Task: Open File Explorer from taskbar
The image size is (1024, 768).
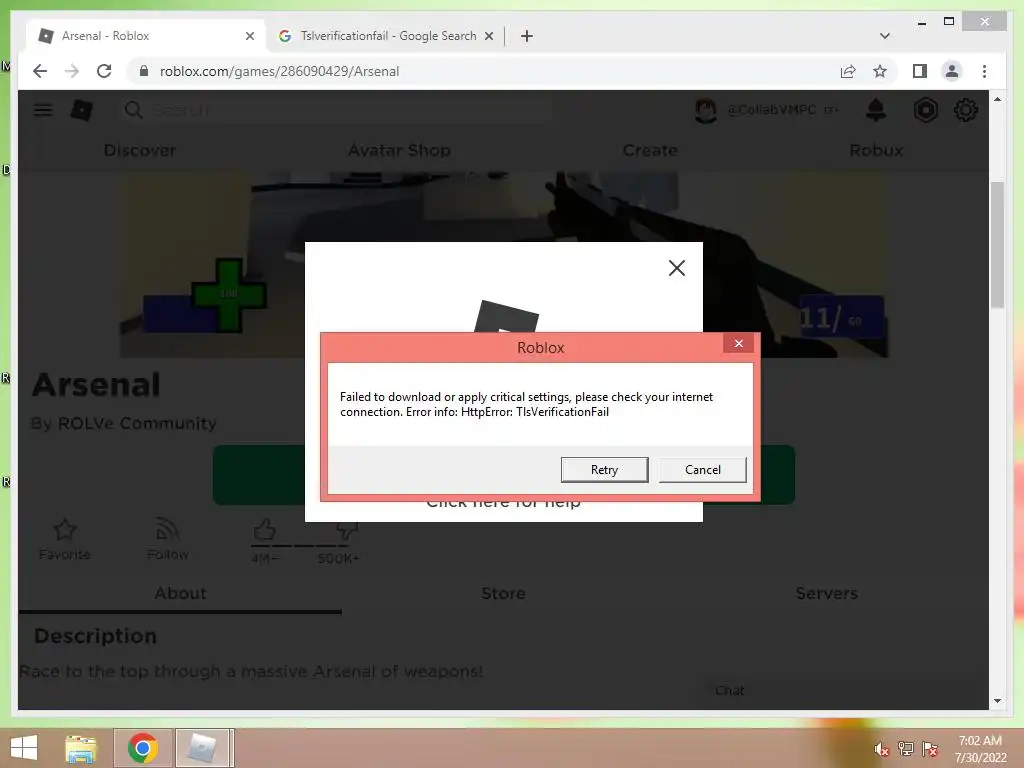Action: [81, 748]
